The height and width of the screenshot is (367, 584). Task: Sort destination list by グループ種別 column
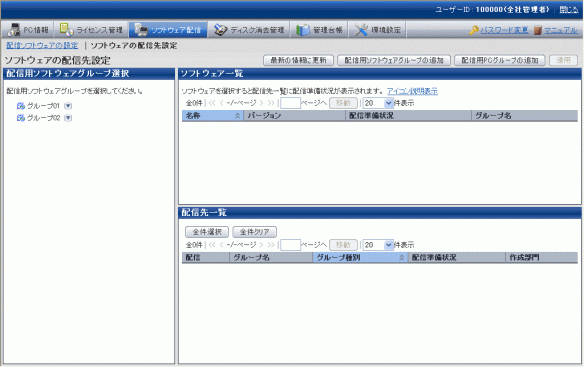360,257
